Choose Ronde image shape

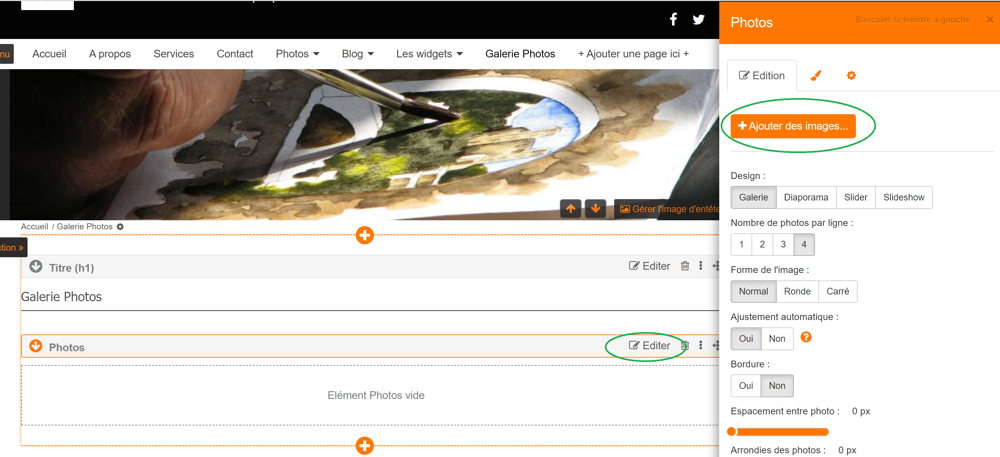click(797, 292)
